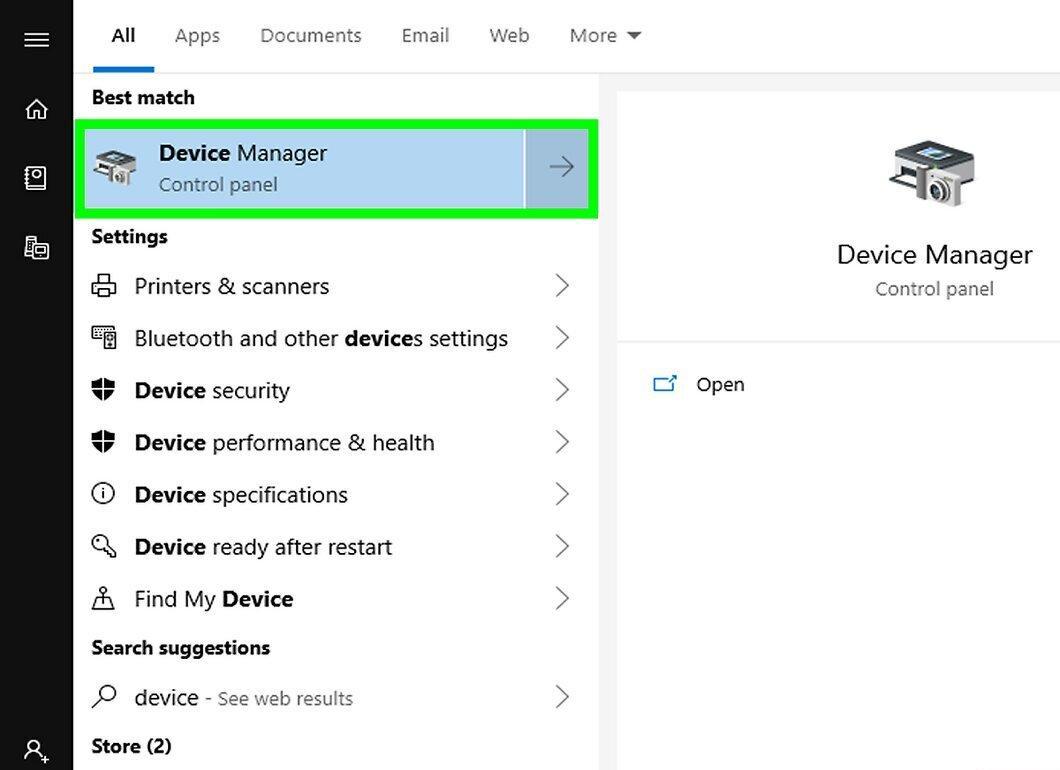Expand Bluetooth and other devices chevron
The height and width of the screenshot is (770, 1060).
pos(562,337)
